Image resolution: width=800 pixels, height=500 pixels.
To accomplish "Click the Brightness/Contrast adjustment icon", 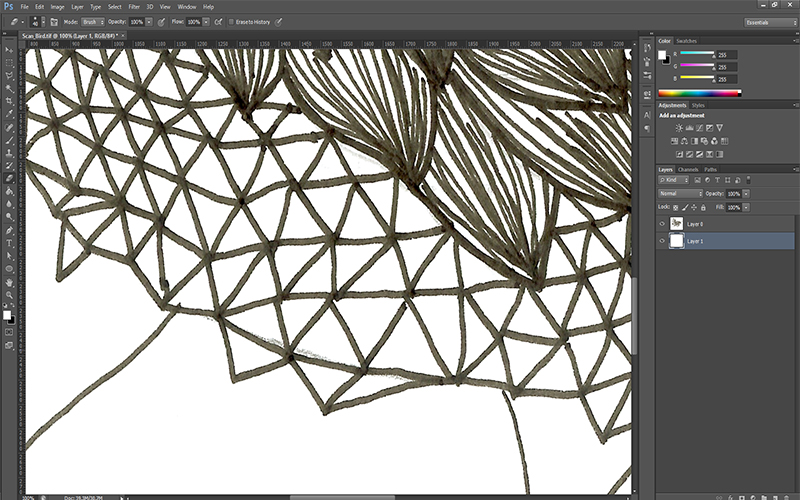I will [x=679, y=128].
